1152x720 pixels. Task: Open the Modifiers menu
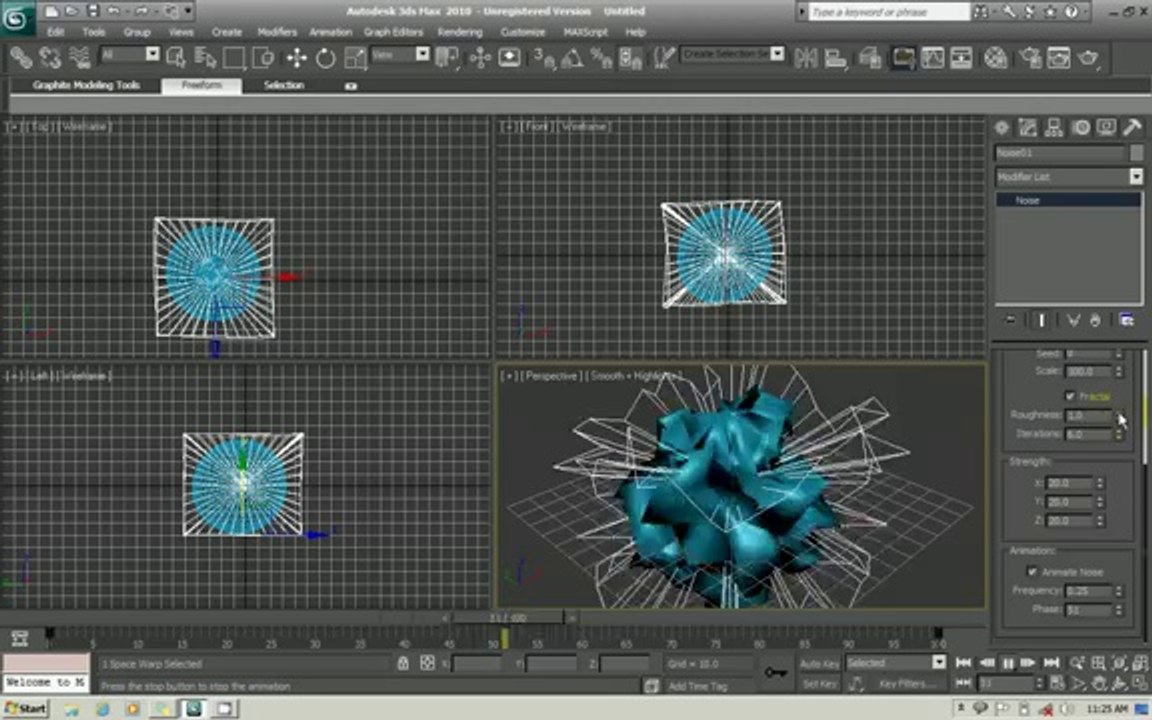tap(277, 32)
